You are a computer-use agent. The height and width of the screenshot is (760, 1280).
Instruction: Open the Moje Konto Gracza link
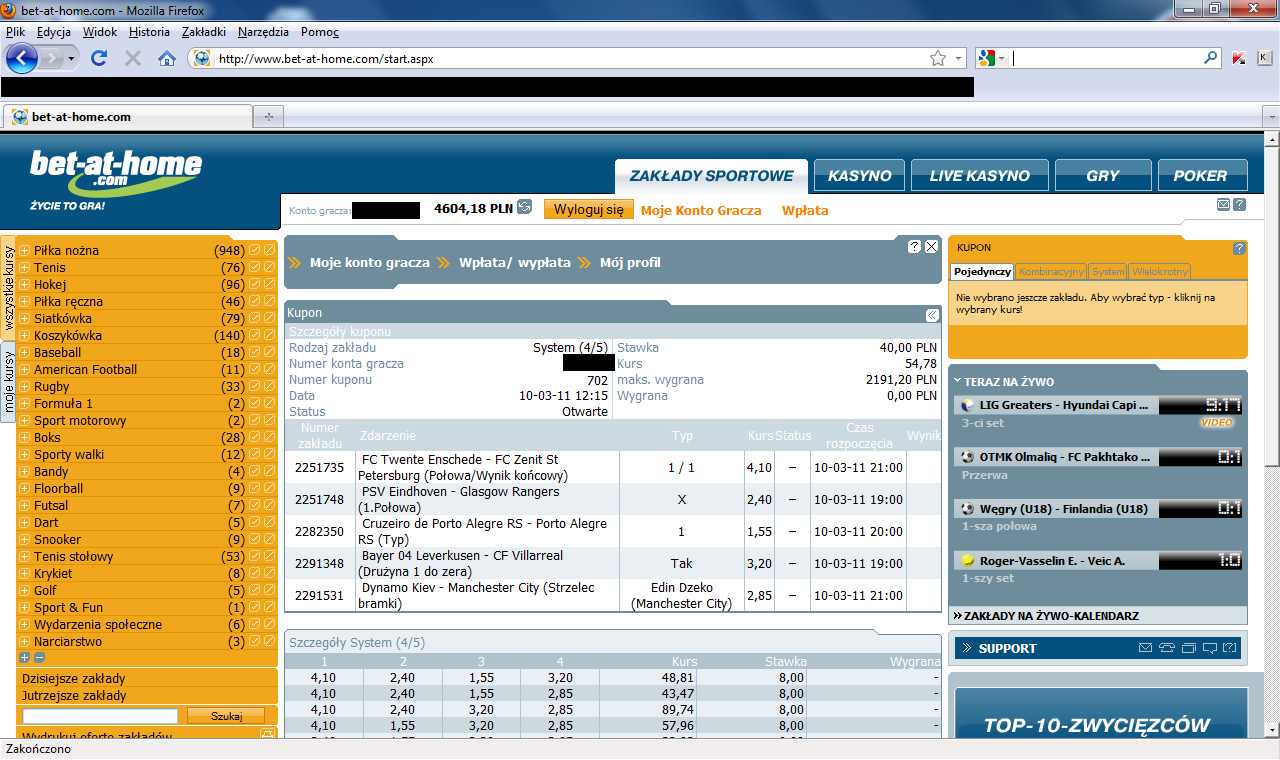click(x=701, y=211)
